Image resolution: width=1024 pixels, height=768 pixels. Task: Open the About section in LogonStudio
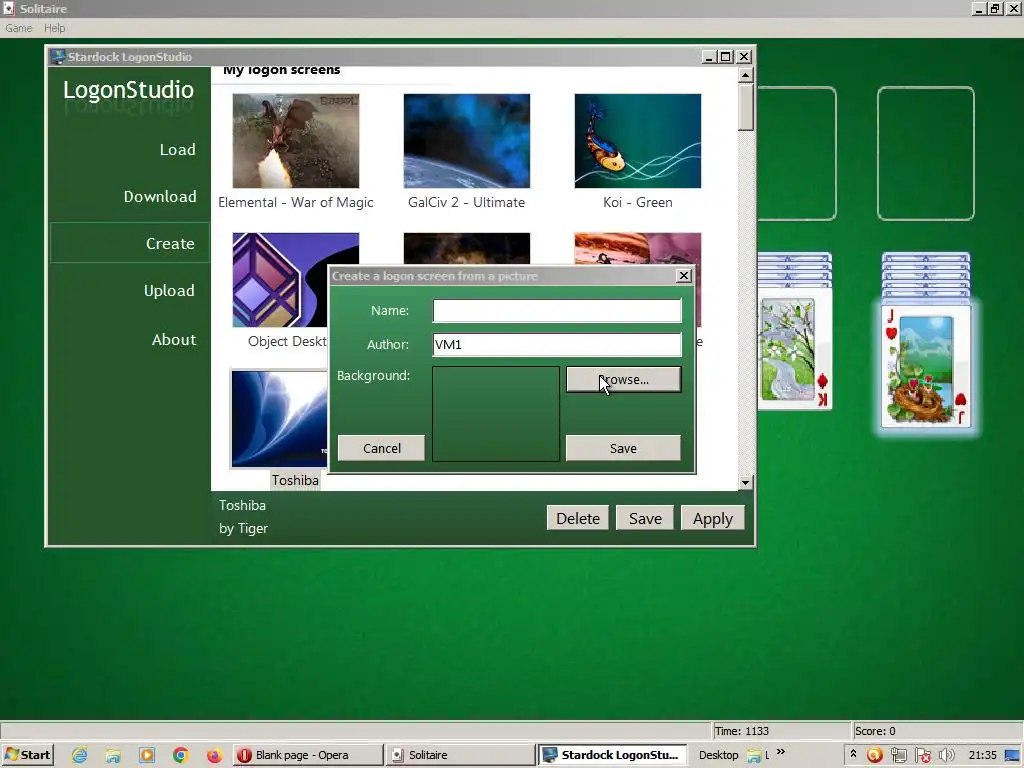174,340
